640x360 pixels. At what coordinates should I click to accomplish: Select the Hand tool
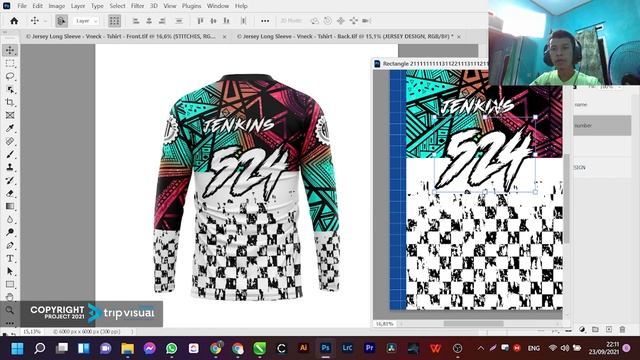[10, 297]
